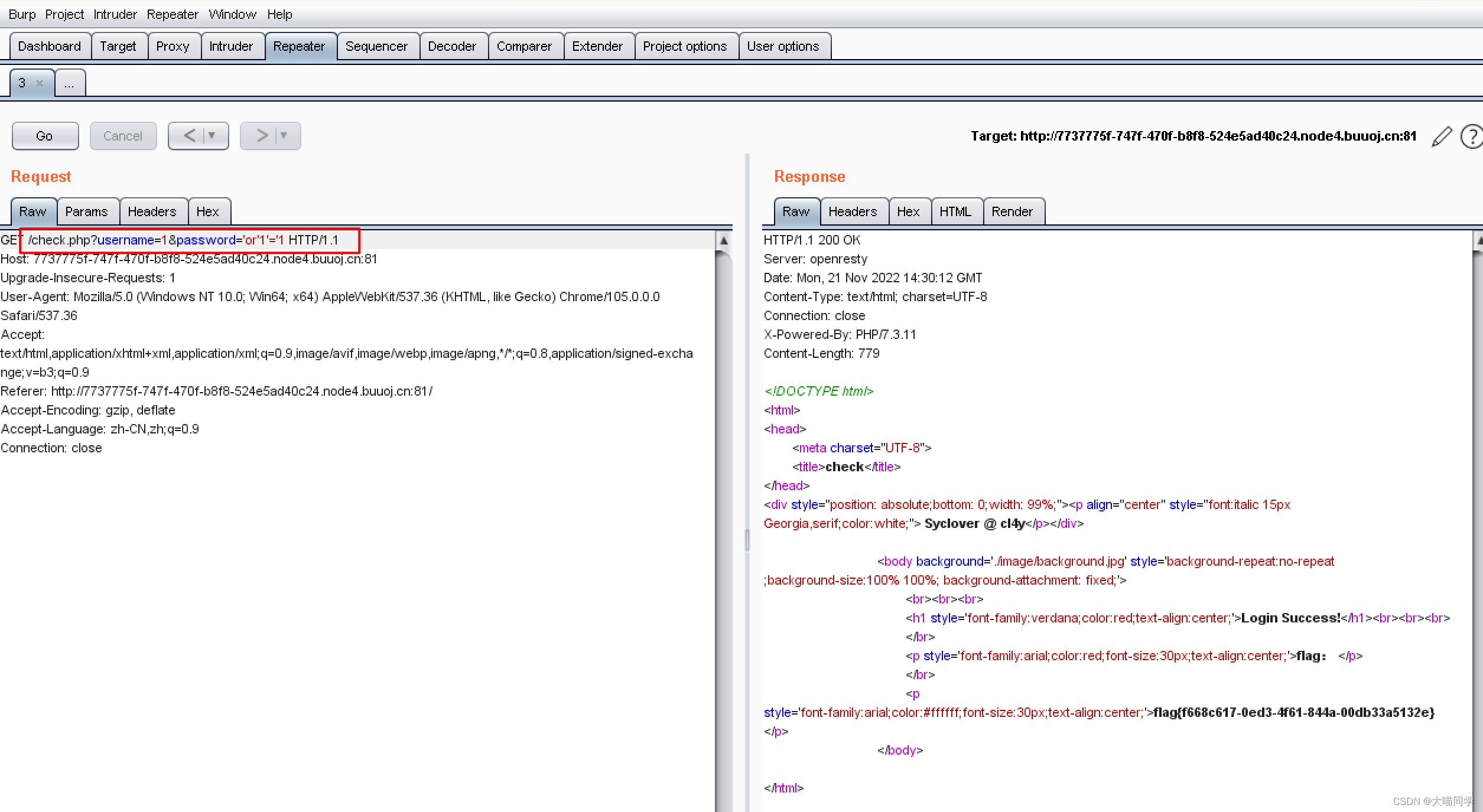Click the Login Success! text in response
Screen dimensions: 1483x812
click(1291, 618)
